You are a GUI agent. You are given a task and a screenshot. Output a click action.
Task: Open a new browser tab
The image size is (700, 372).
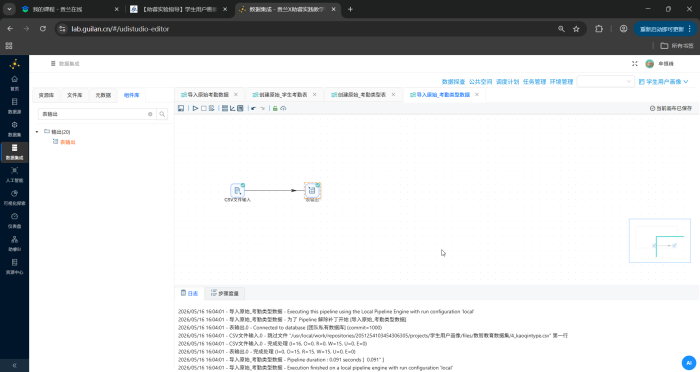click(x=350, y=9)
